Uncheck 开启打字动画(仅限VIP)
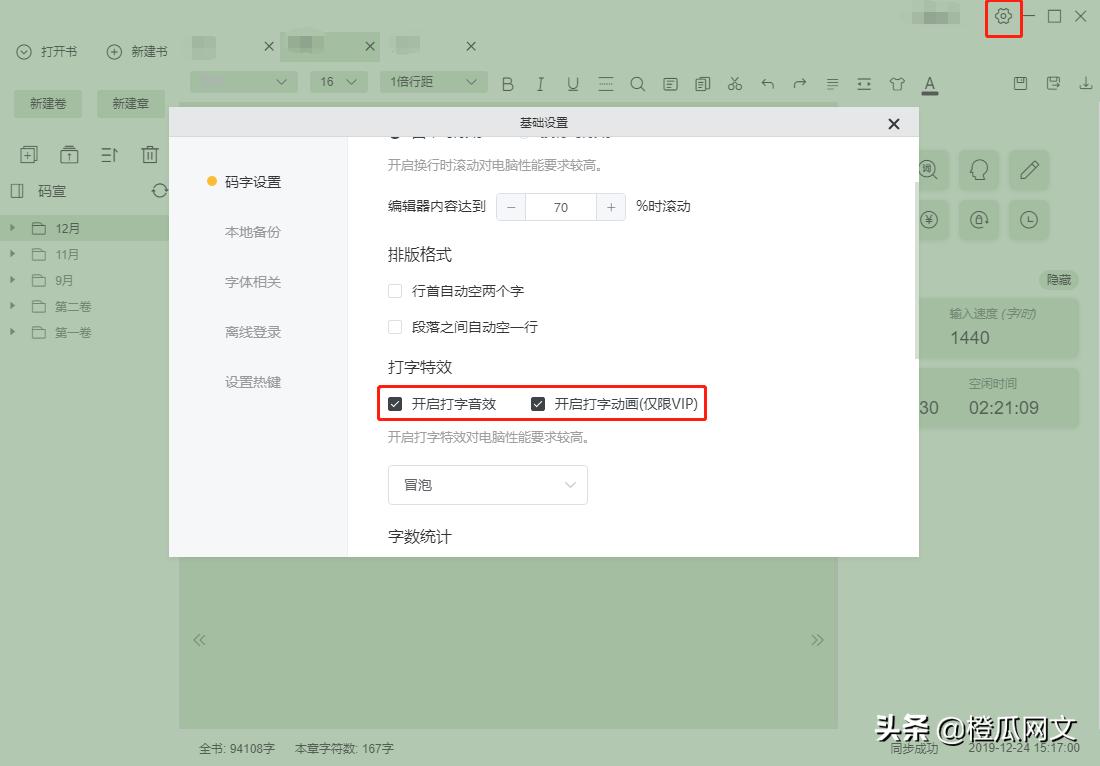 coord(537,404)
